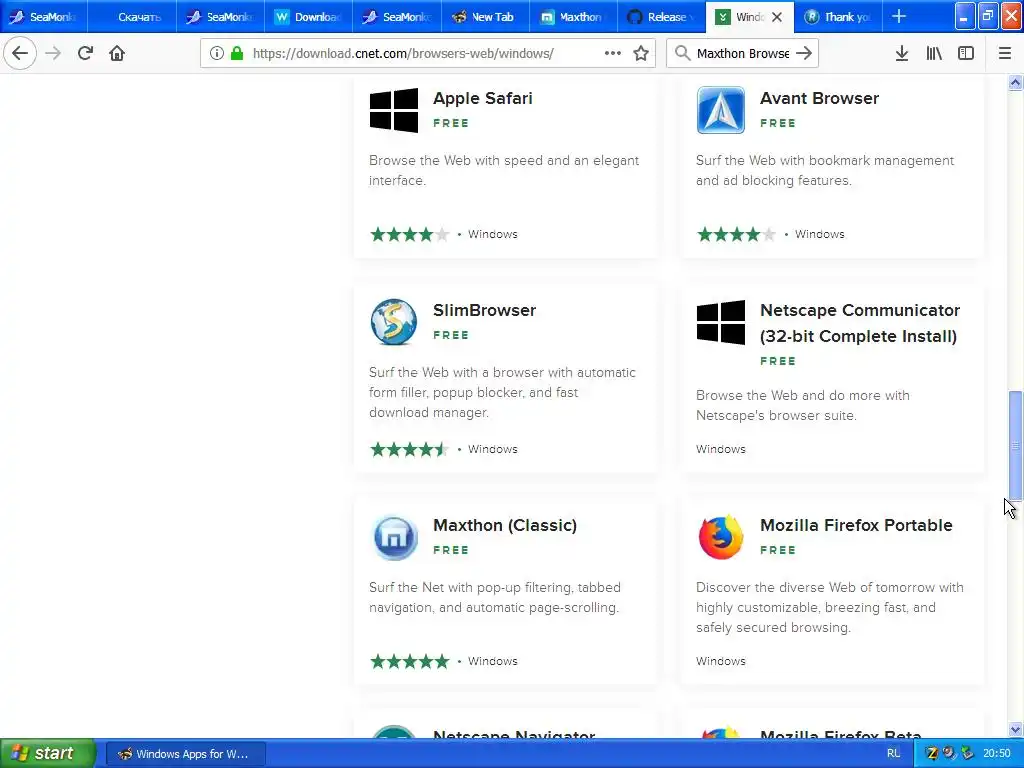Click the Netscape browser suite description
The image size is (1024, 768).
(x=803, y=406)
